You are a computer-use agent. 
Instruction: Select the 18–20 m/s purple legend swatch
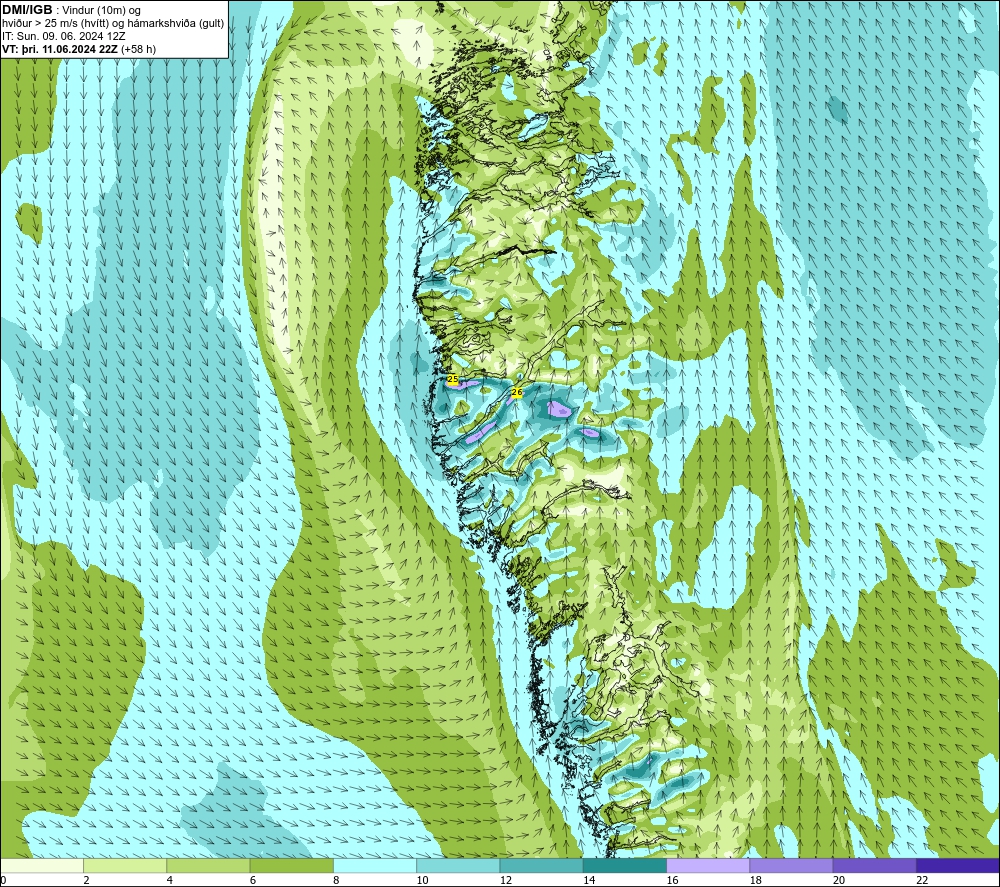point(791,865)
